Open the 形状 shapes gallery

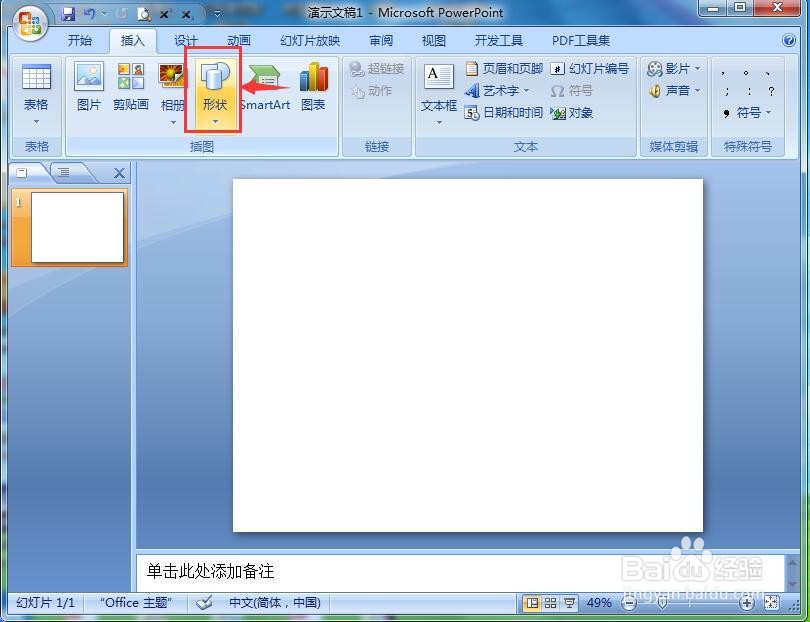click(215, 93)
